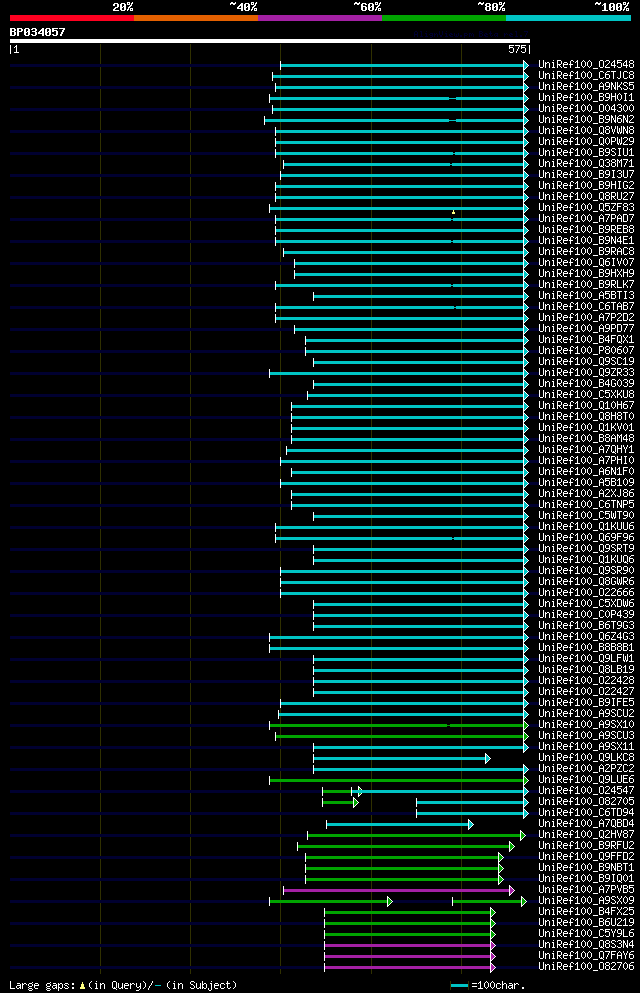
Task: Select label UniRef100_C0P439
Action: (586, 614)
